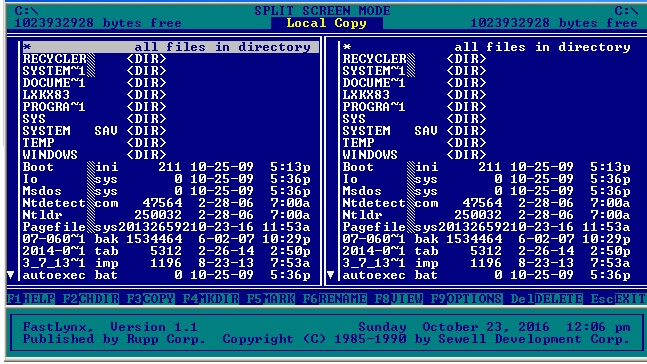Click the F1 HELP function key

(x=31, y=298)
